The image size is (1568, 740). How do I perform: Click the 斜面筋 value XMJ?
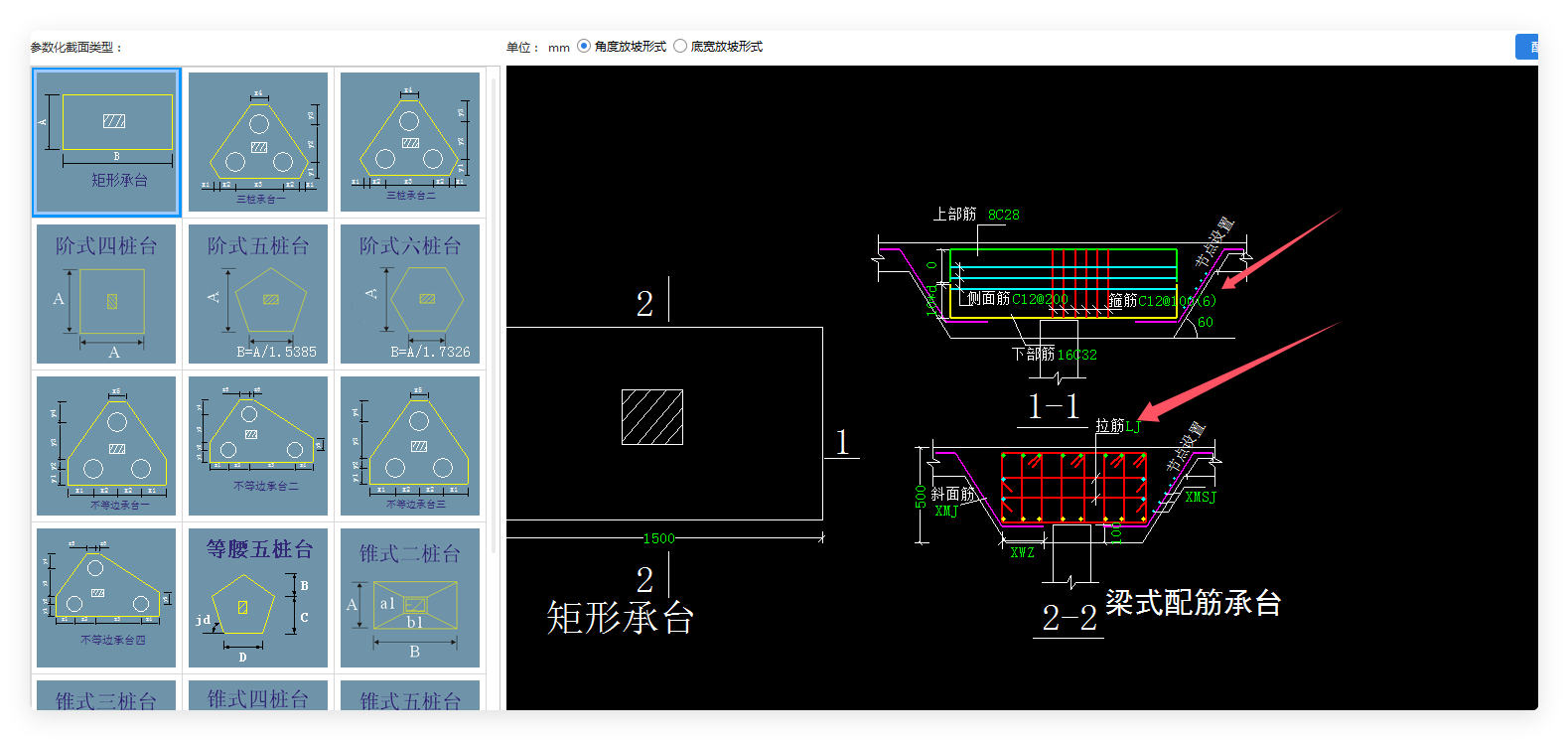tap(946, 512)
